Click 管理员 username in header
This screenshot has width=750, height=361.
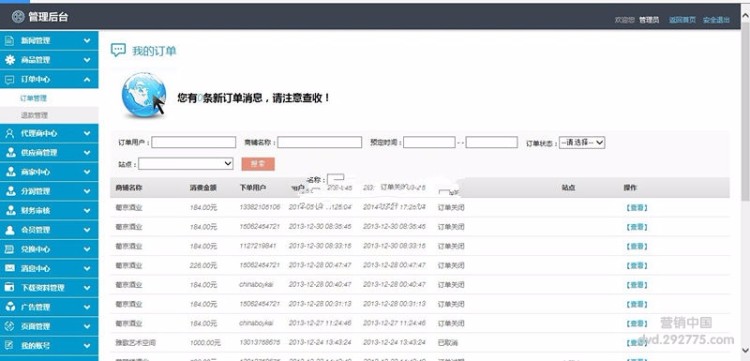click(x=649, y=20)
